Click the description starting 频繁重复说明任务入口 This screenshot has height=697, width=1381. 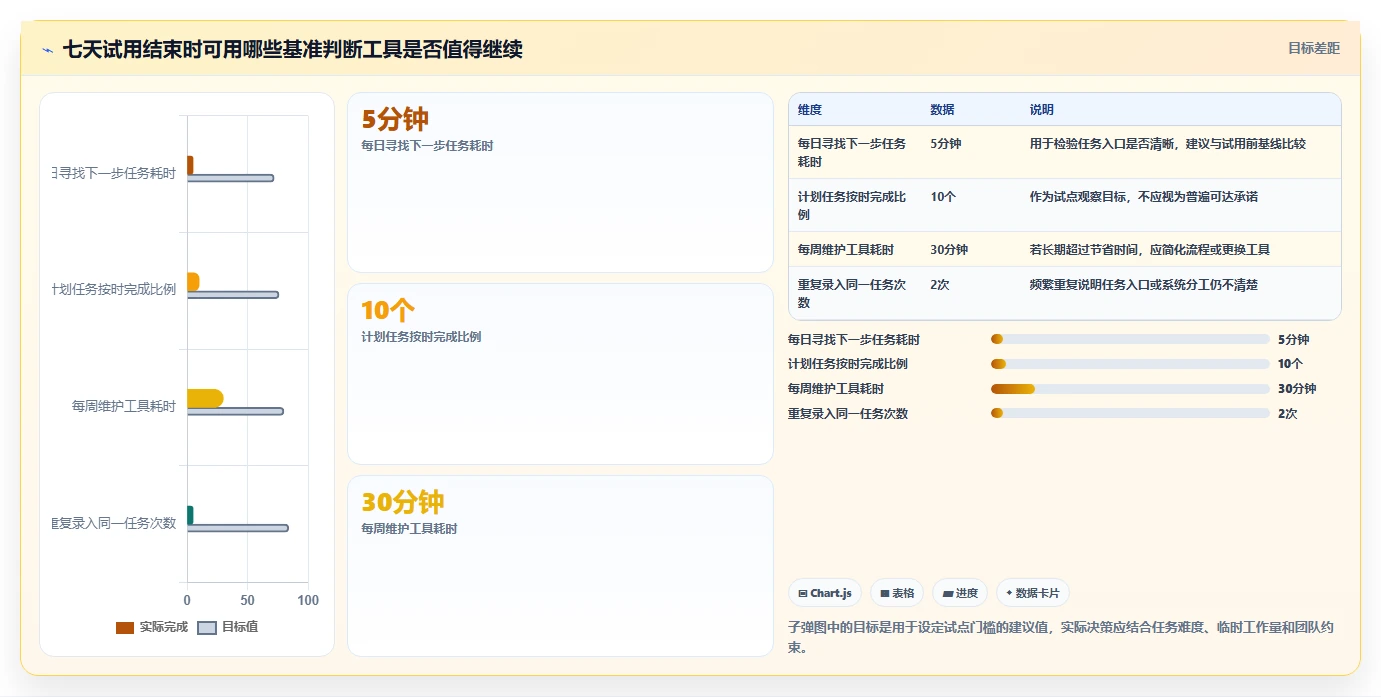1144,285
